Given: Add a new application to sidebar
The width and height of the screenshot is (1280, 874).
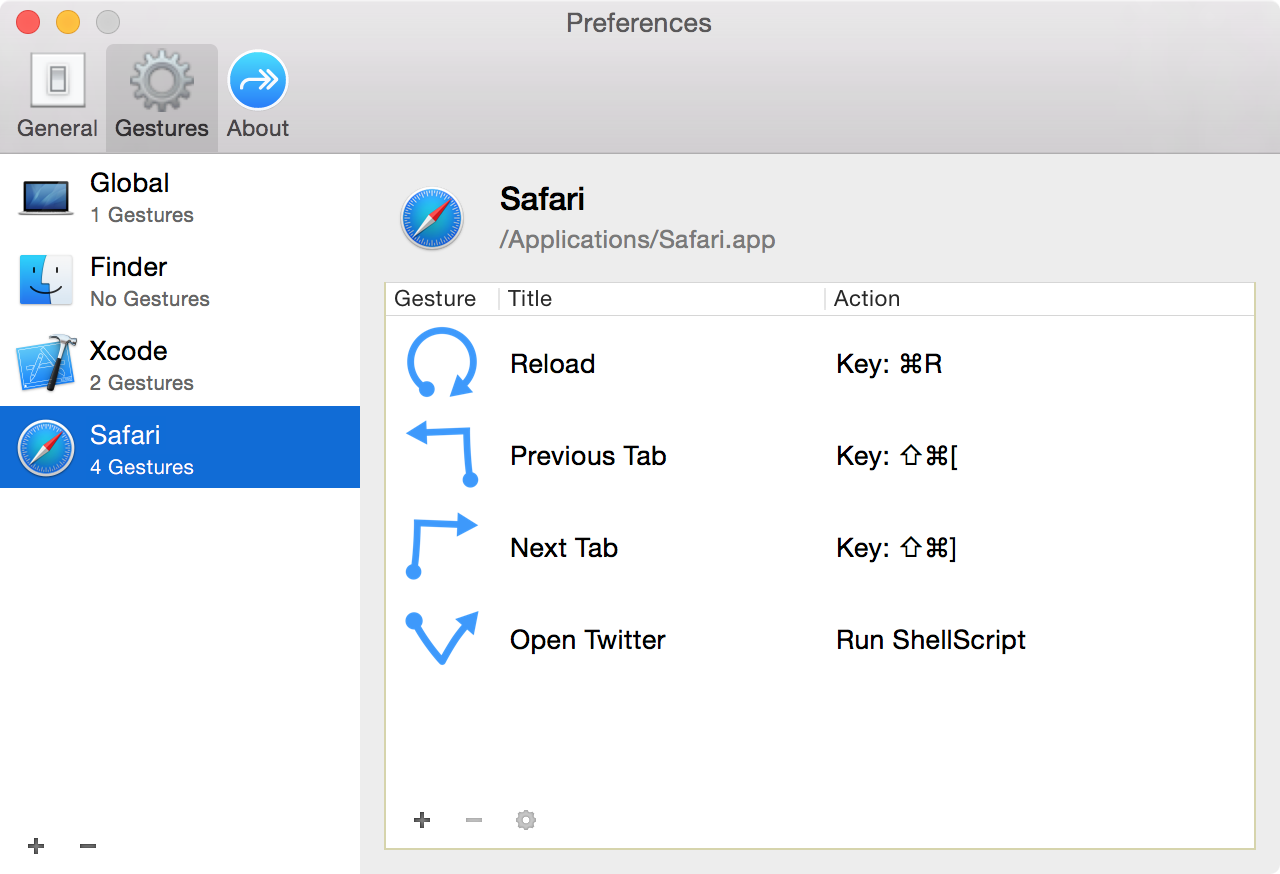Looking at the screenshot, I should click(36, 846).
